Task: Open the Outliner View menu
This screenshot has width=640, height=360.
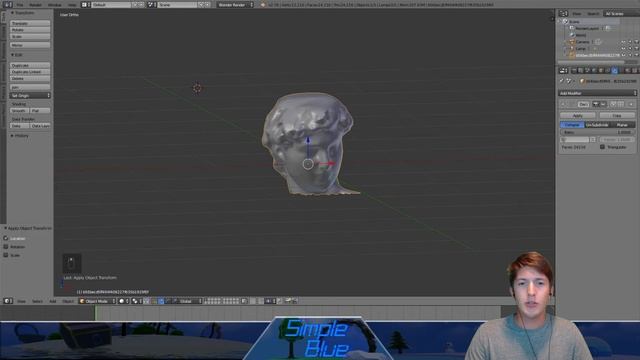Action: 576,14
